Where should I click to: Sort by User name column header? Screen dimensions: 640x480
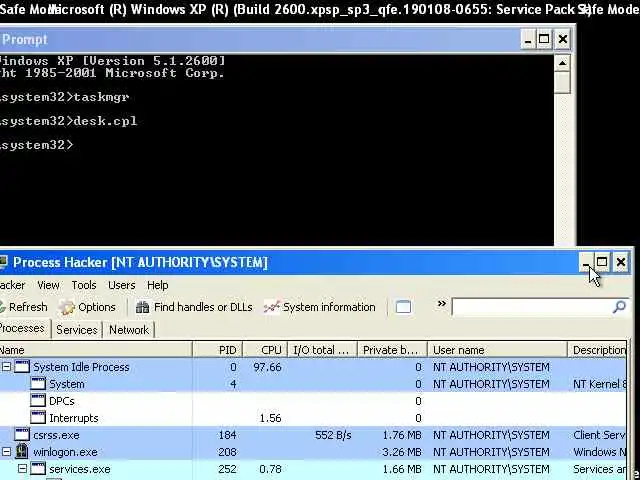497,350
